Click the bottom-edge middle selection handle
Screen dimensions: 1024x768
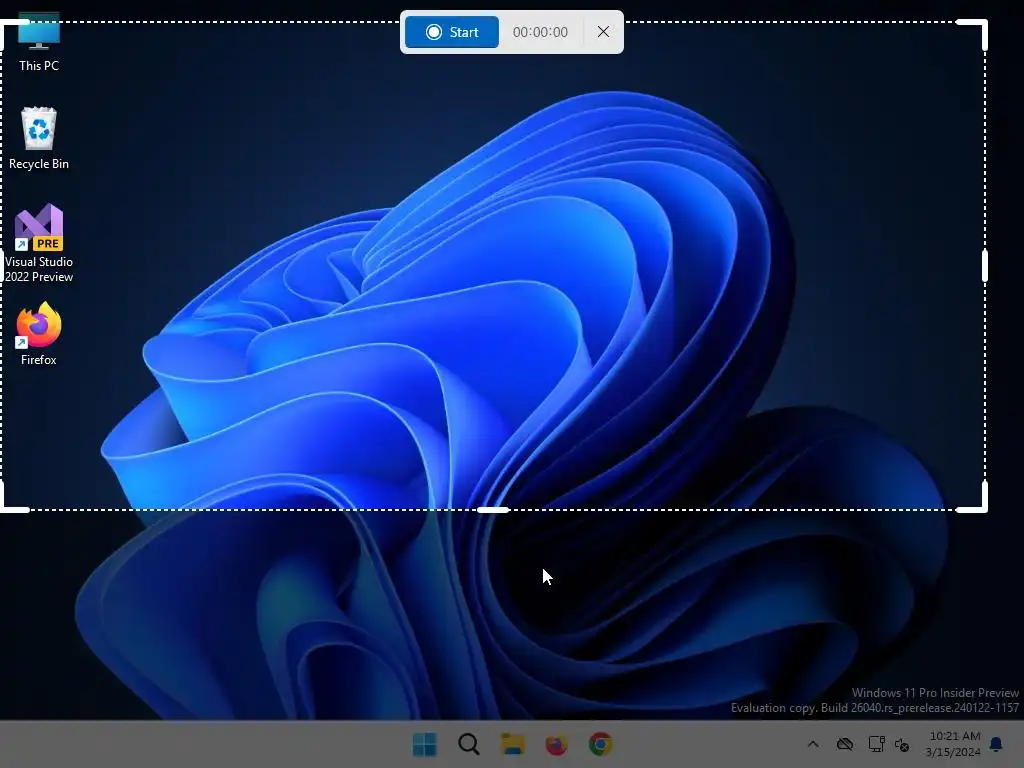[493, 509]
